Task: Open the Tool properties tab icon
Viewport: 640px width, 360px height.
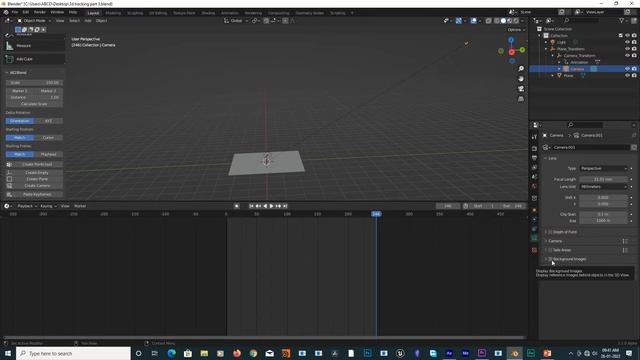Action: pos(534,137)
